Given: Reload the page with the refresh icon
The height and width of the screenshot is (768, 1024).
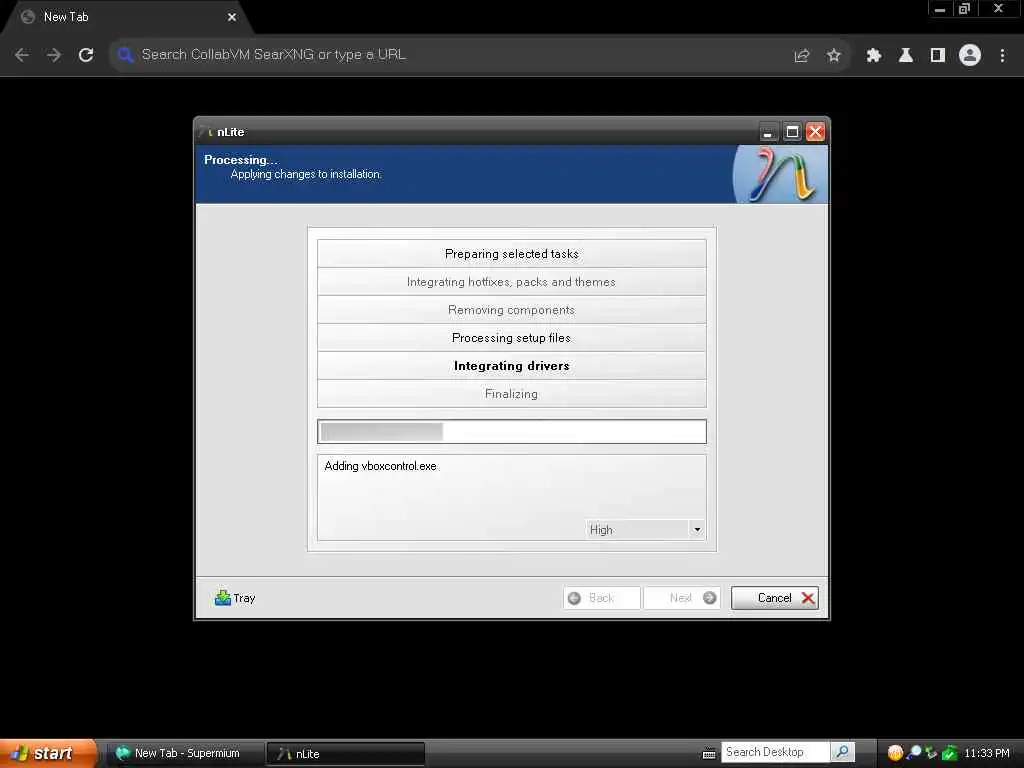Looking at the screenshot, I should coord(86,55).
